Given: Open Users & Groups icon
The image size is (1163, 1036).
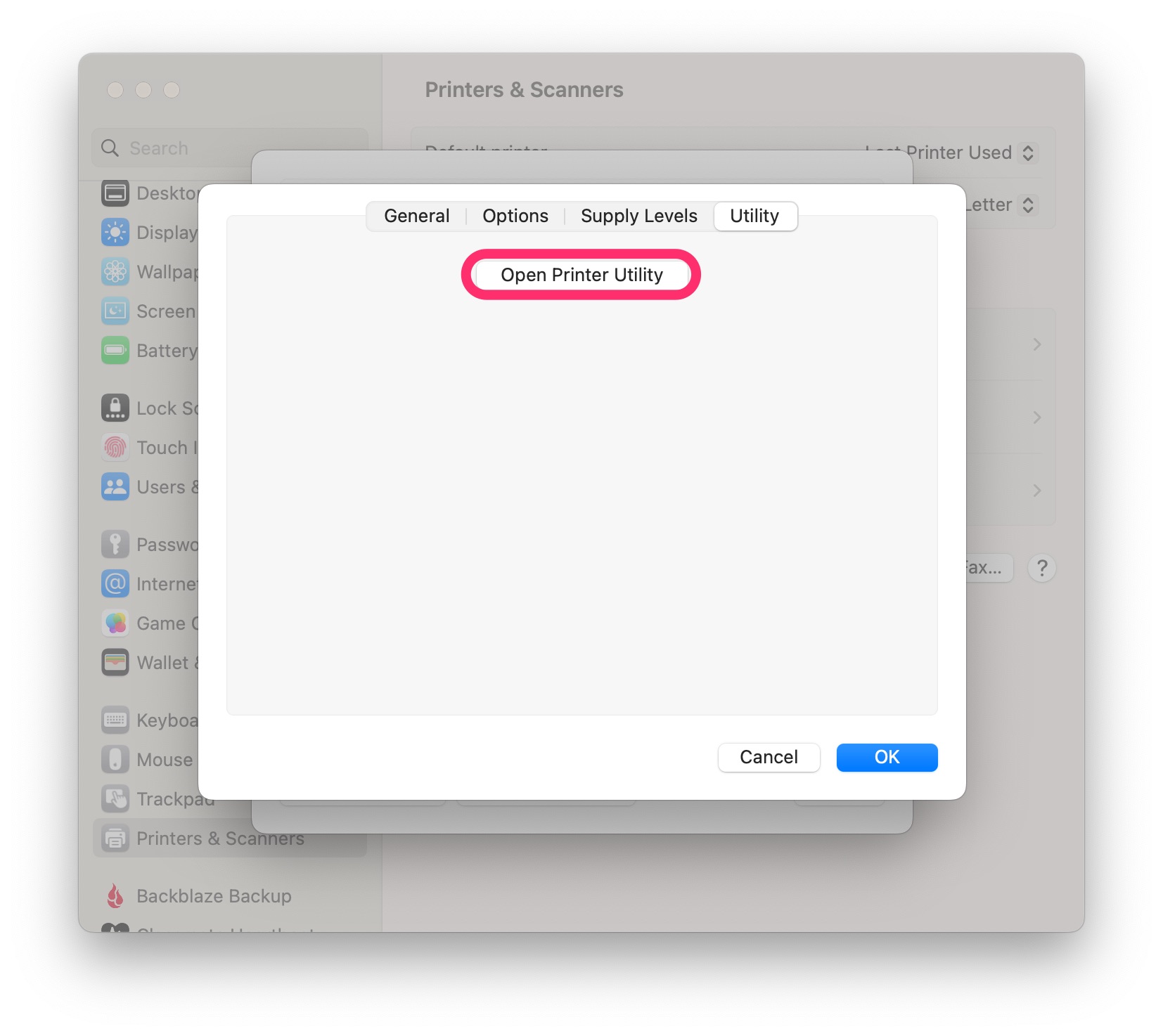Looking at the screenshot, I should (x=115, y=486).
